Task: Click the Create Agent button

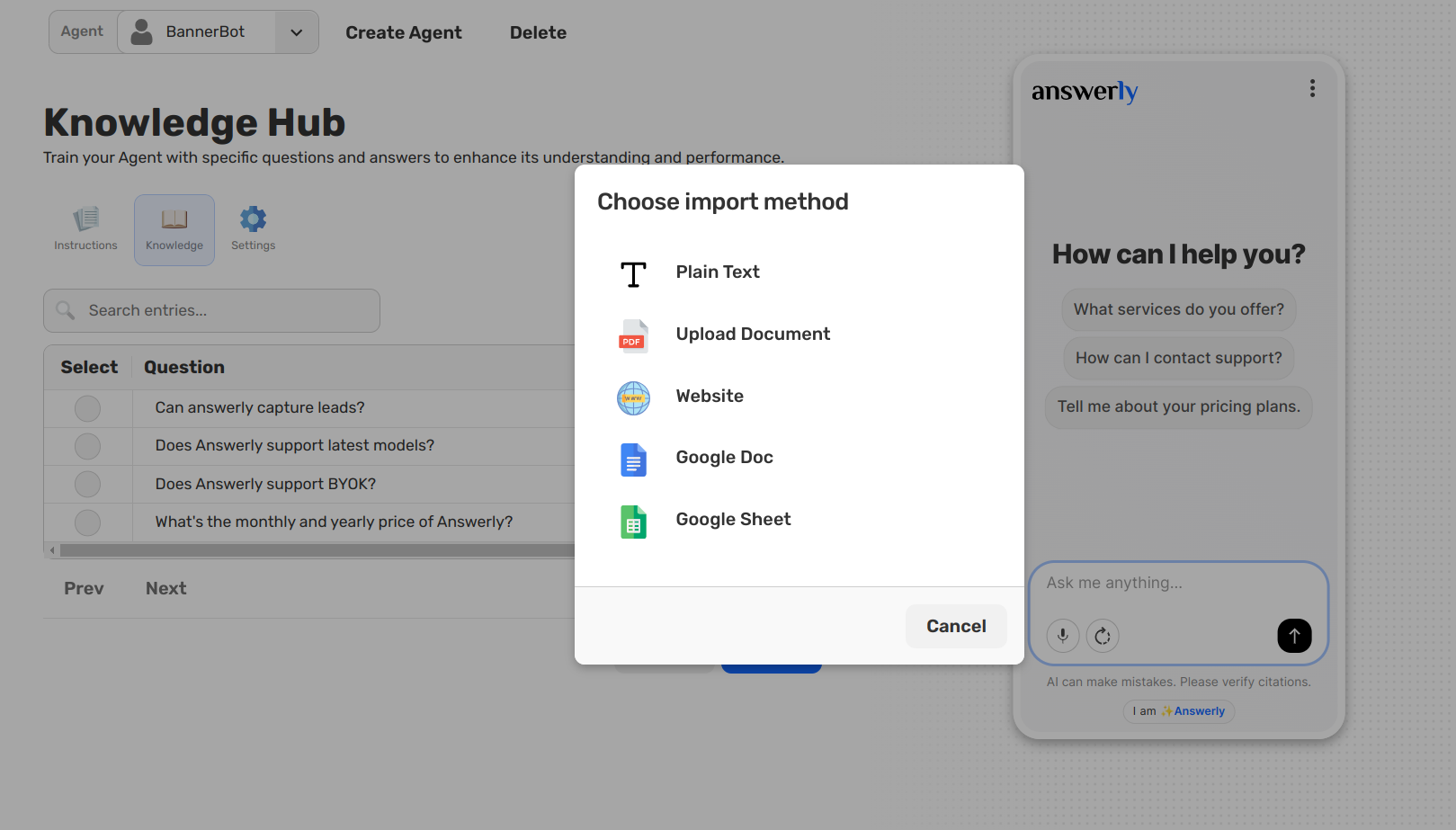Action: 403,32
